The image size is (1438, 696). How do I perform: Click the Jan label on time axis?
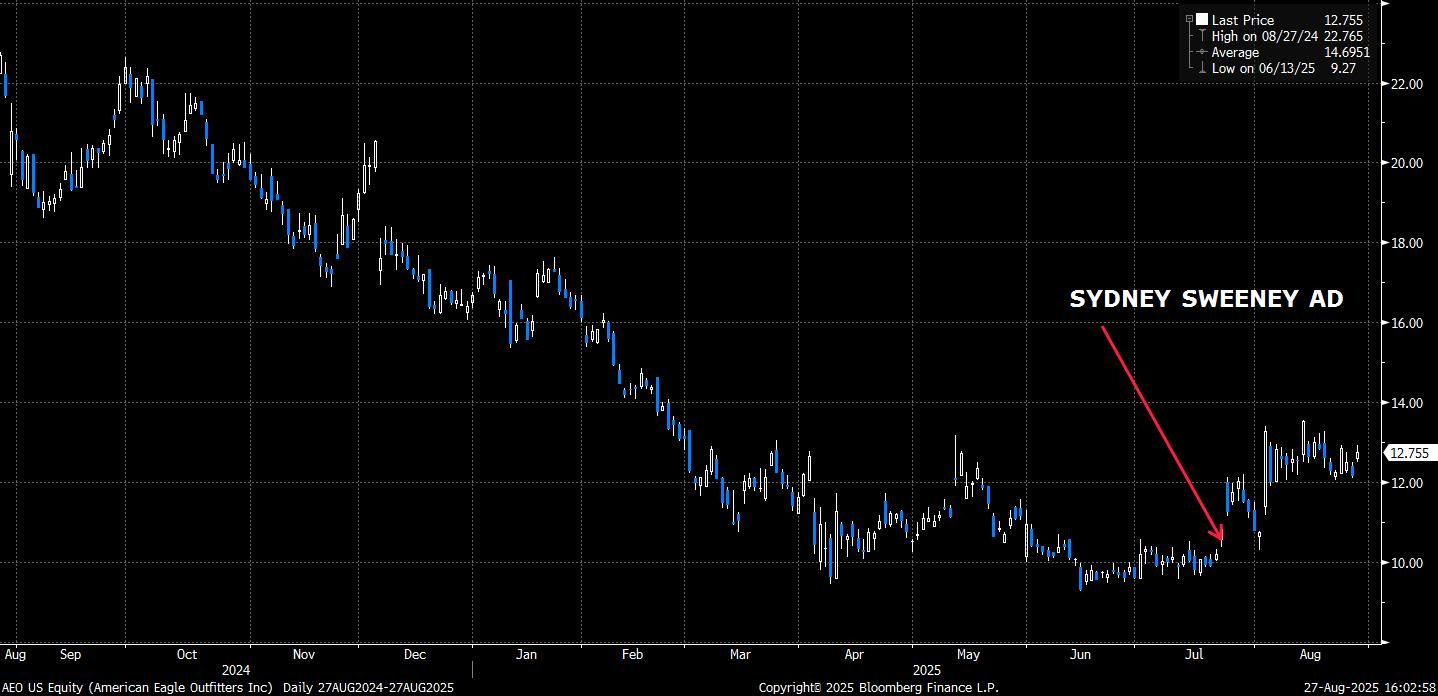coord(527,656)
